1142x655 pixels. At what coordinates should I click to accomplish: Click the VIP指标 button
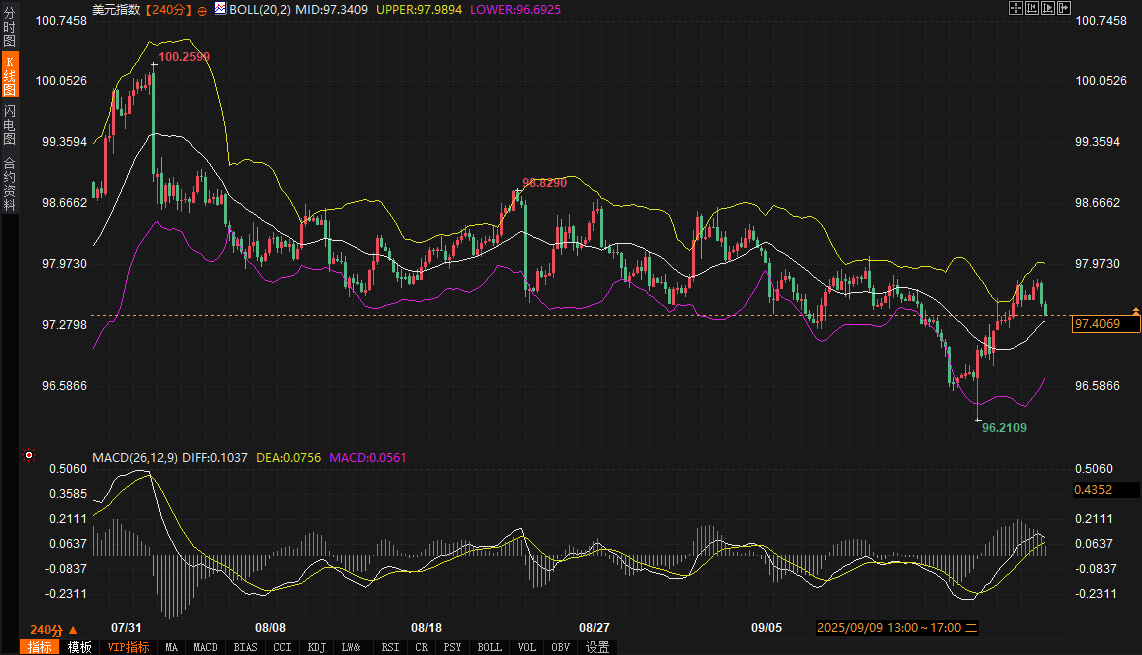coord(128,647)
